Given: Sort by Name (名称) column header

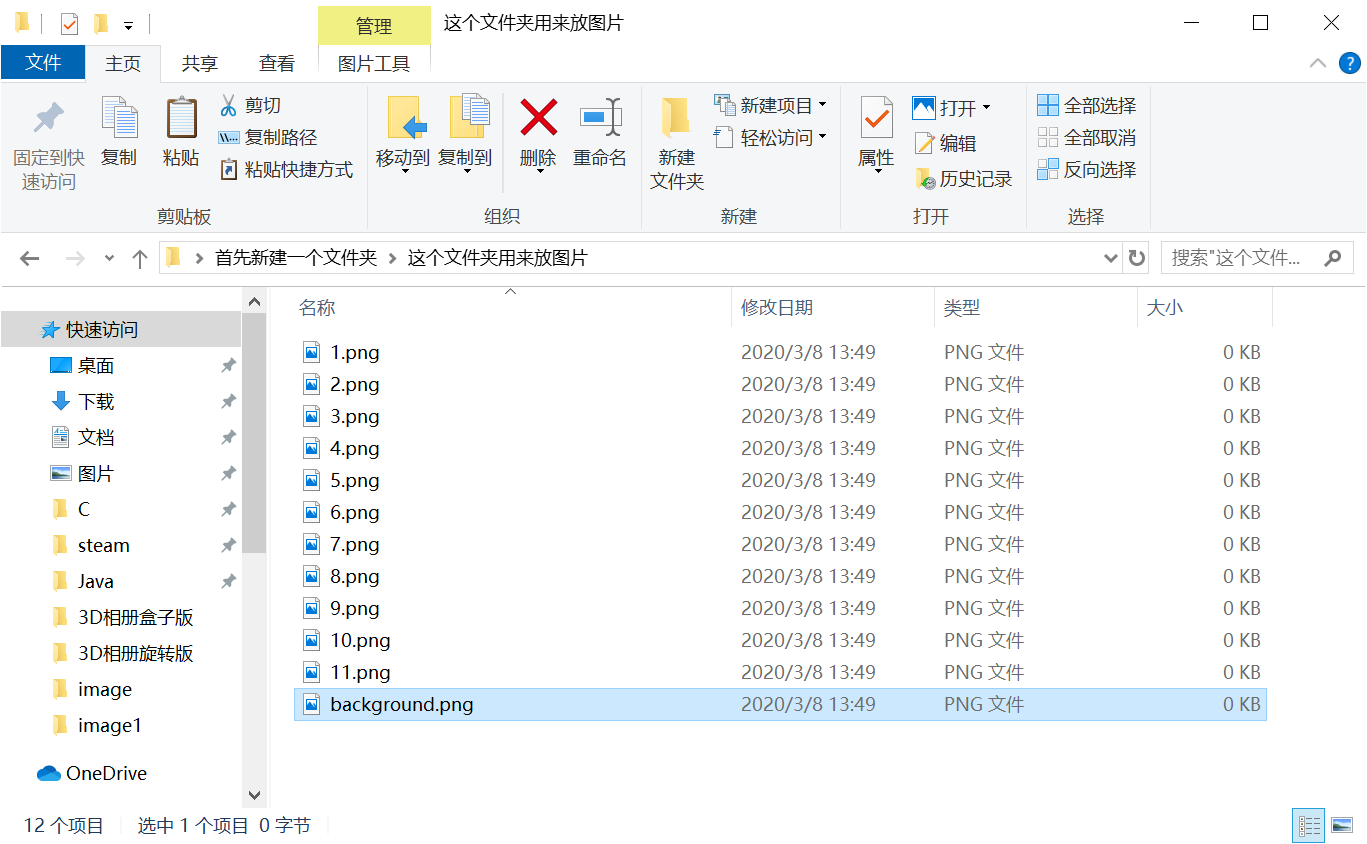Looking at the screenshot, I should [x=510, y=308].
